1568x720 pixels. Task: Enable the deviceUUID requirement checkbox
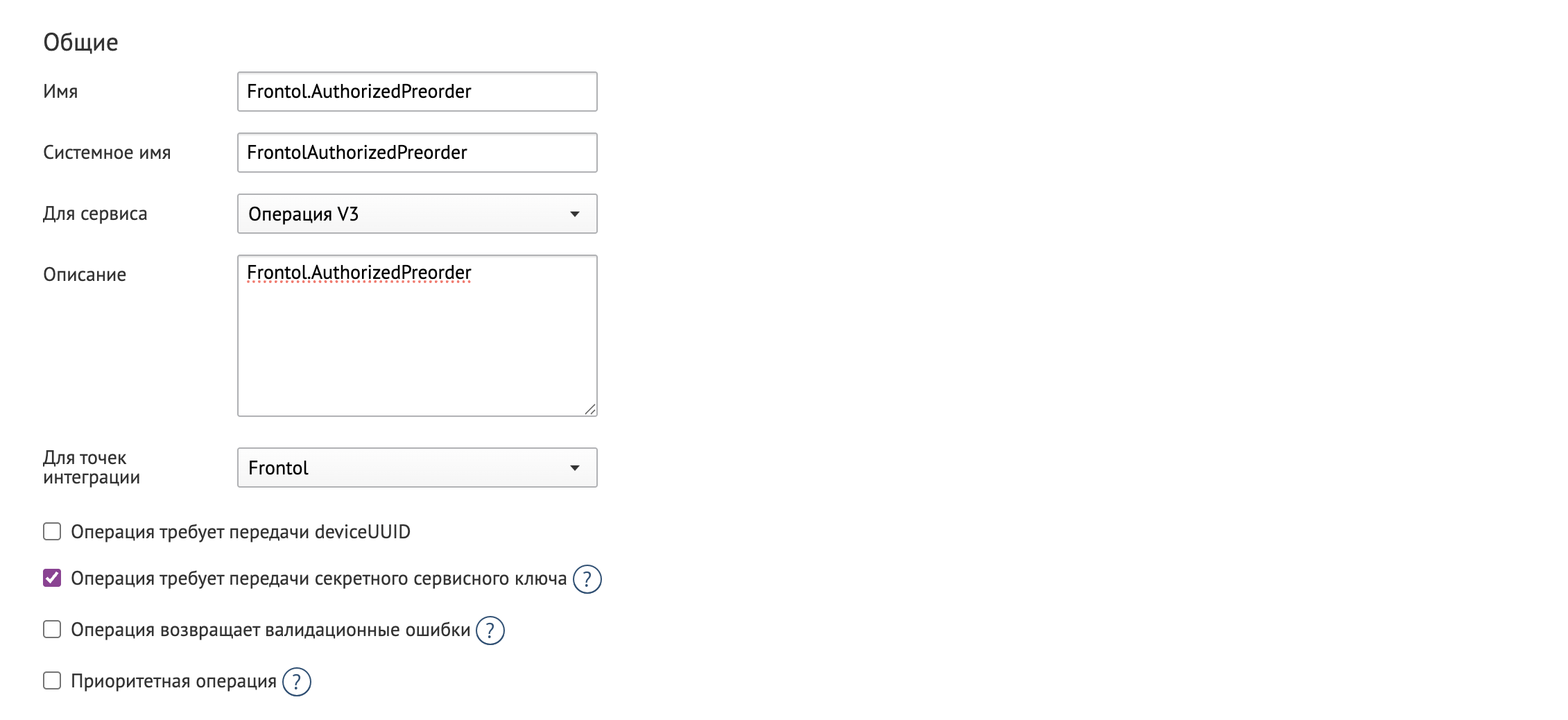point(52,532)
